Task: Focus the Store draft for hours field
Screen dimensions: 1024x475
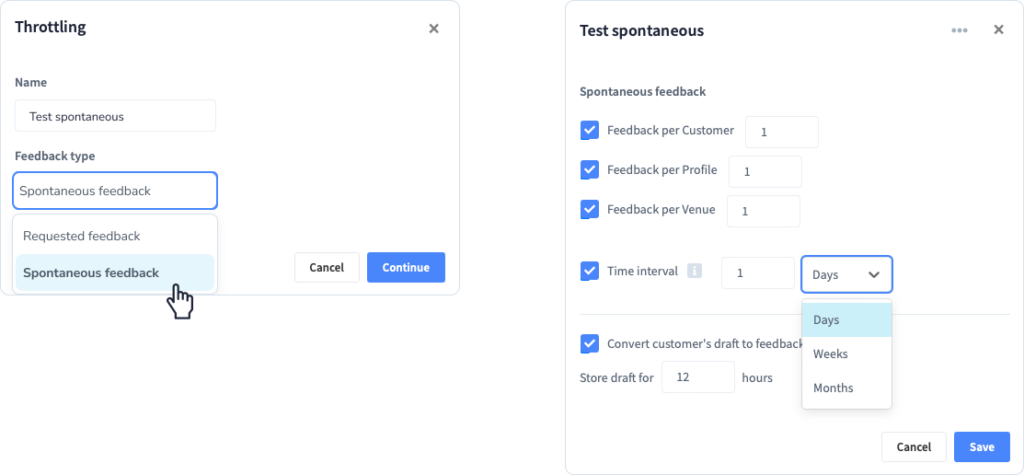Action: [697, 378]
